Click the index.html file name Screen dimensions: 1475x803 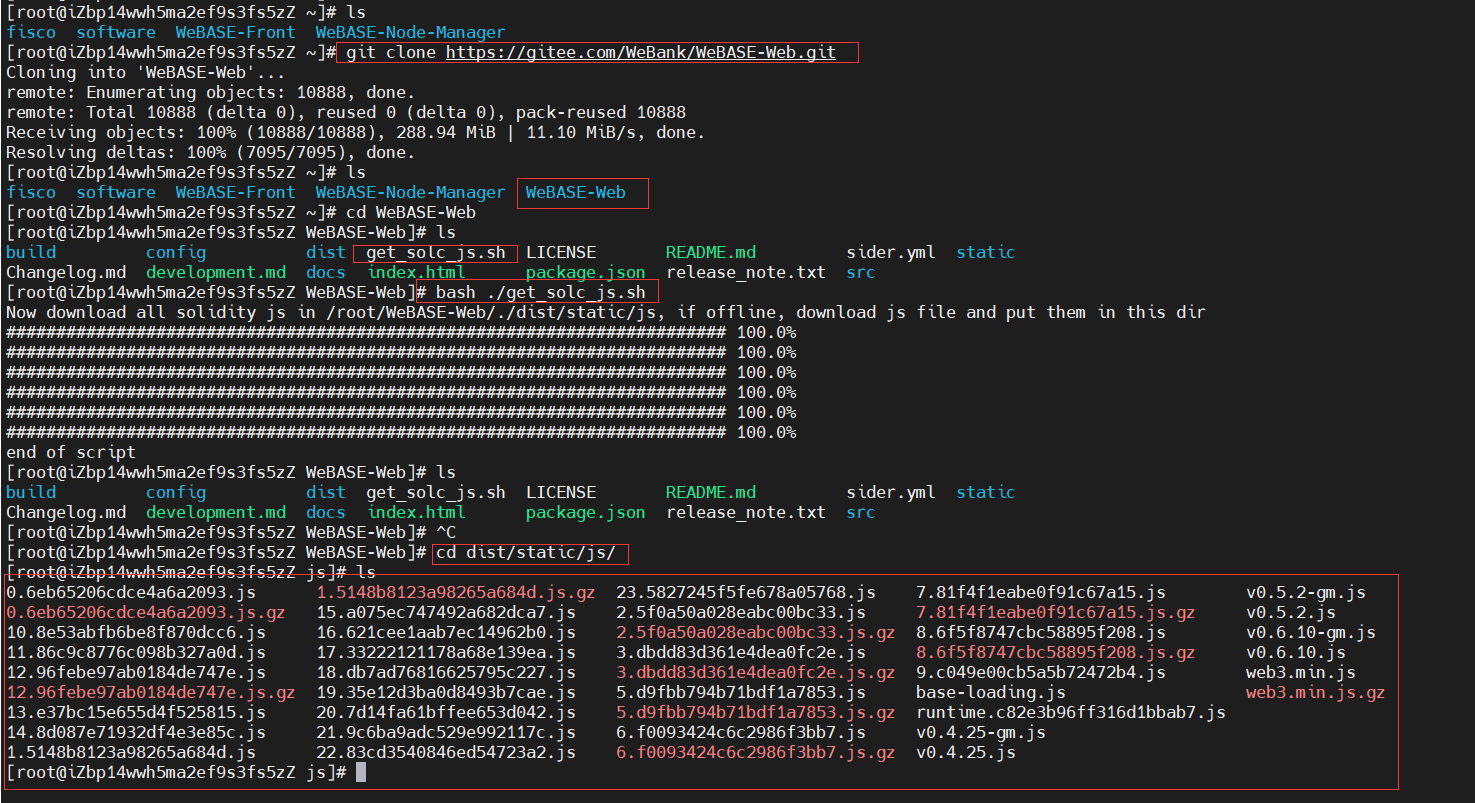pos(418,272)
